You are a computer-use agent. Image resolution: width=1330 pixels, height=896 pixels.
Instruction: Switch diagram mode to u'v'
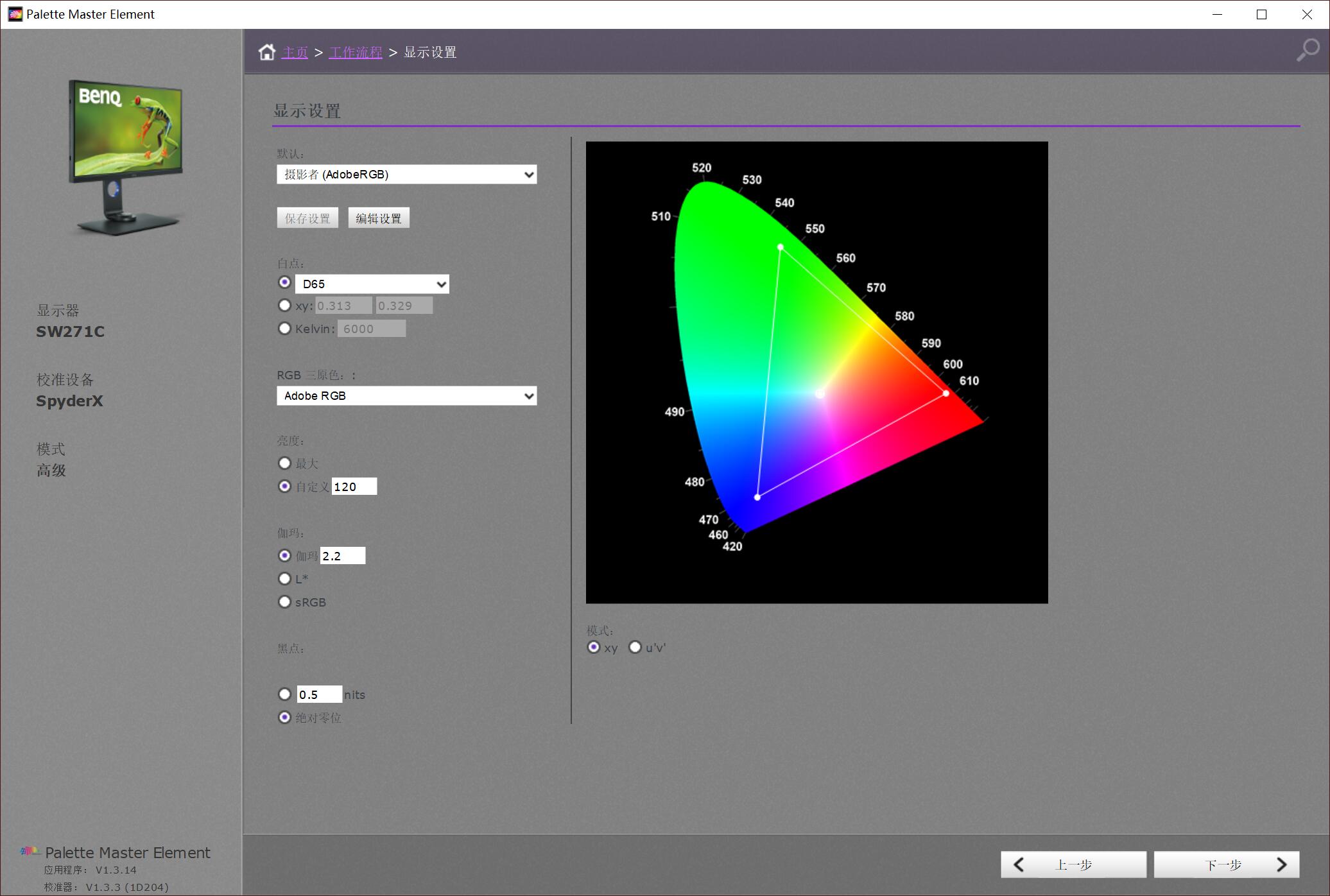pos(635,647)
